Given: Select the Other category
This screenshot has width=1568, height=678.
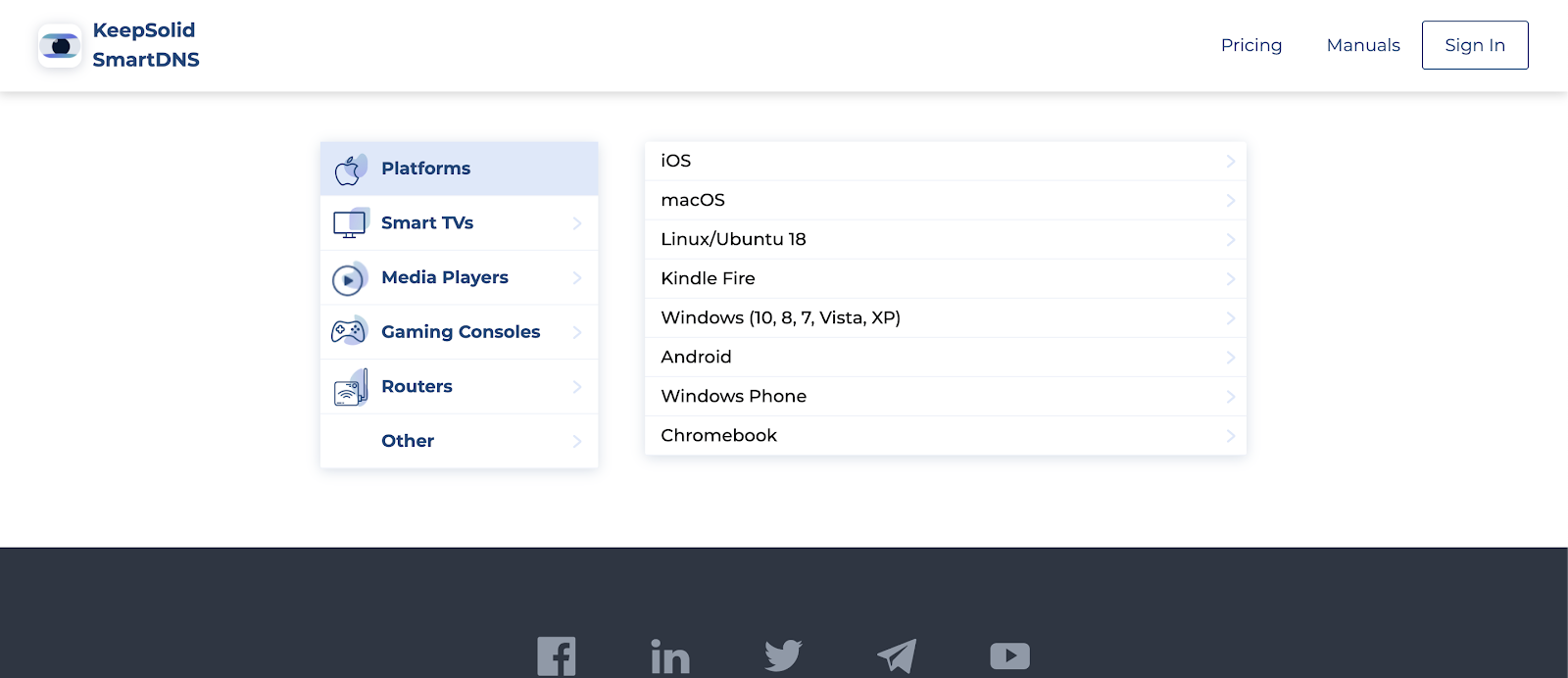Looking at the screenshot, I should coord(459,441).
